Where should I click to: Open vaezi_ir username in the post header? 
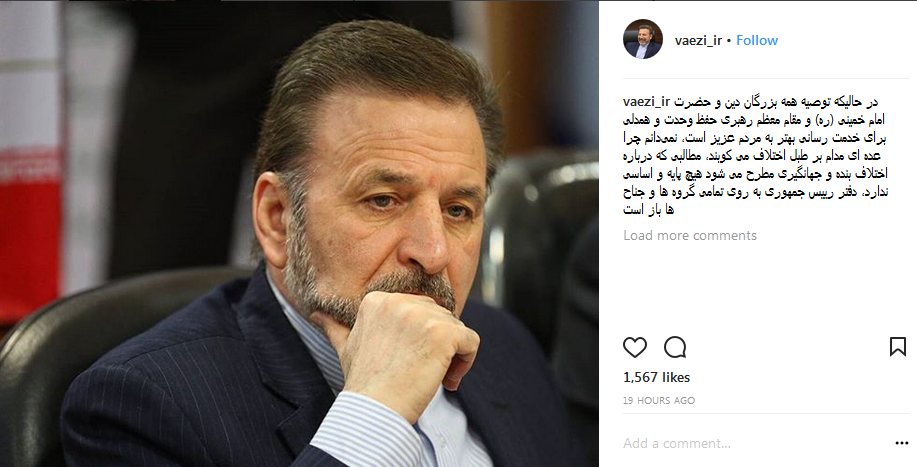(x=698, y=40)
